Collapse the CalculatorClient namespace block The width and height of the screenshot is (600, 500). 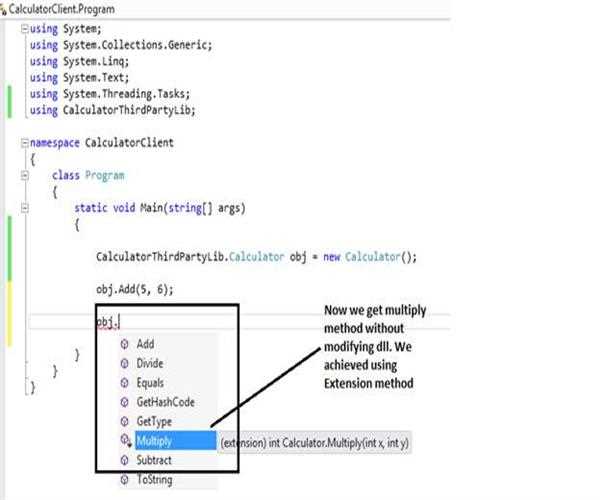click(x=25, y=143)
